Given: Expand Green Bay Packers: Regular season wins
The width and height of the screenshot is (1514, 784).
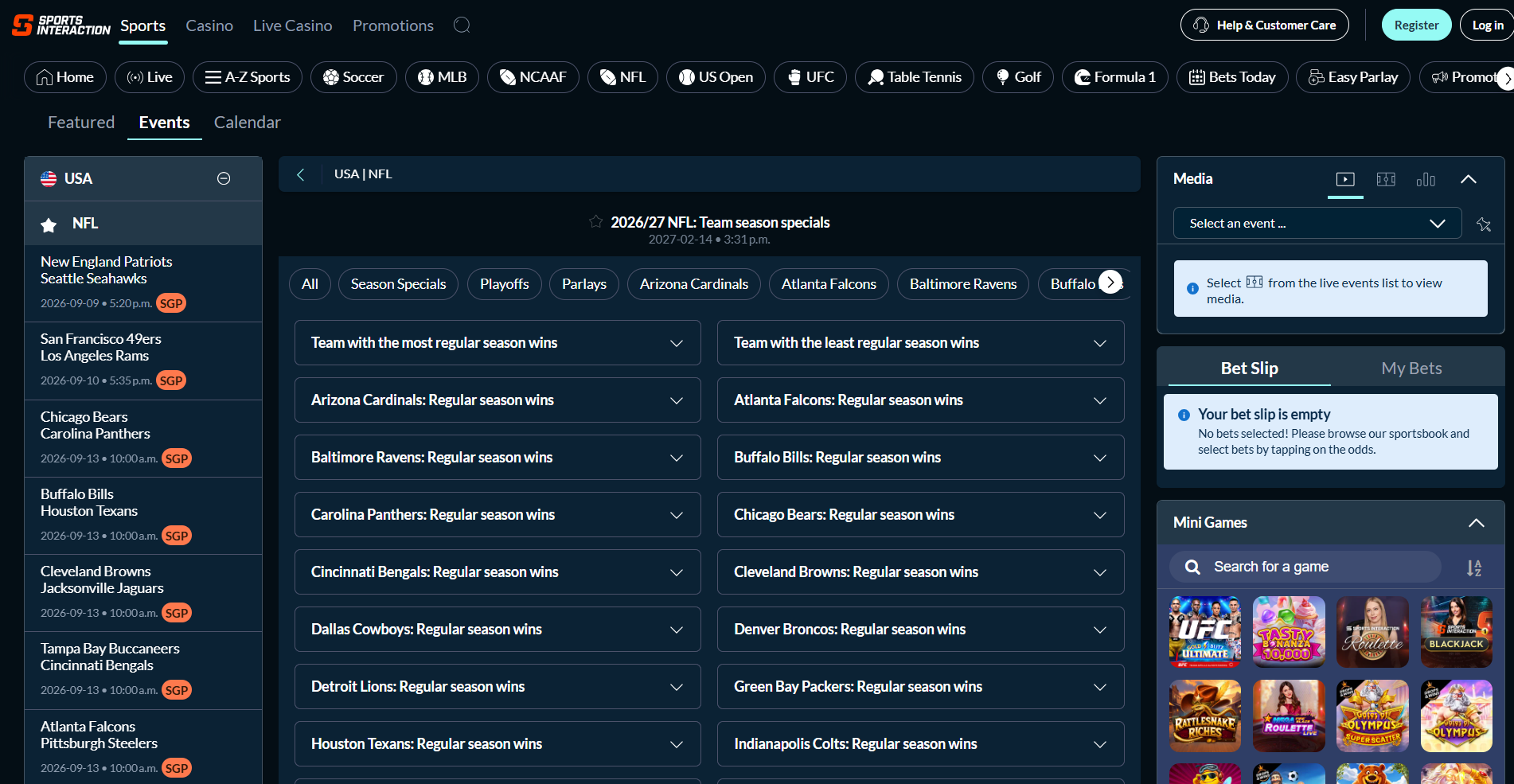Looking at the screenshot, I should pos(920,687).
